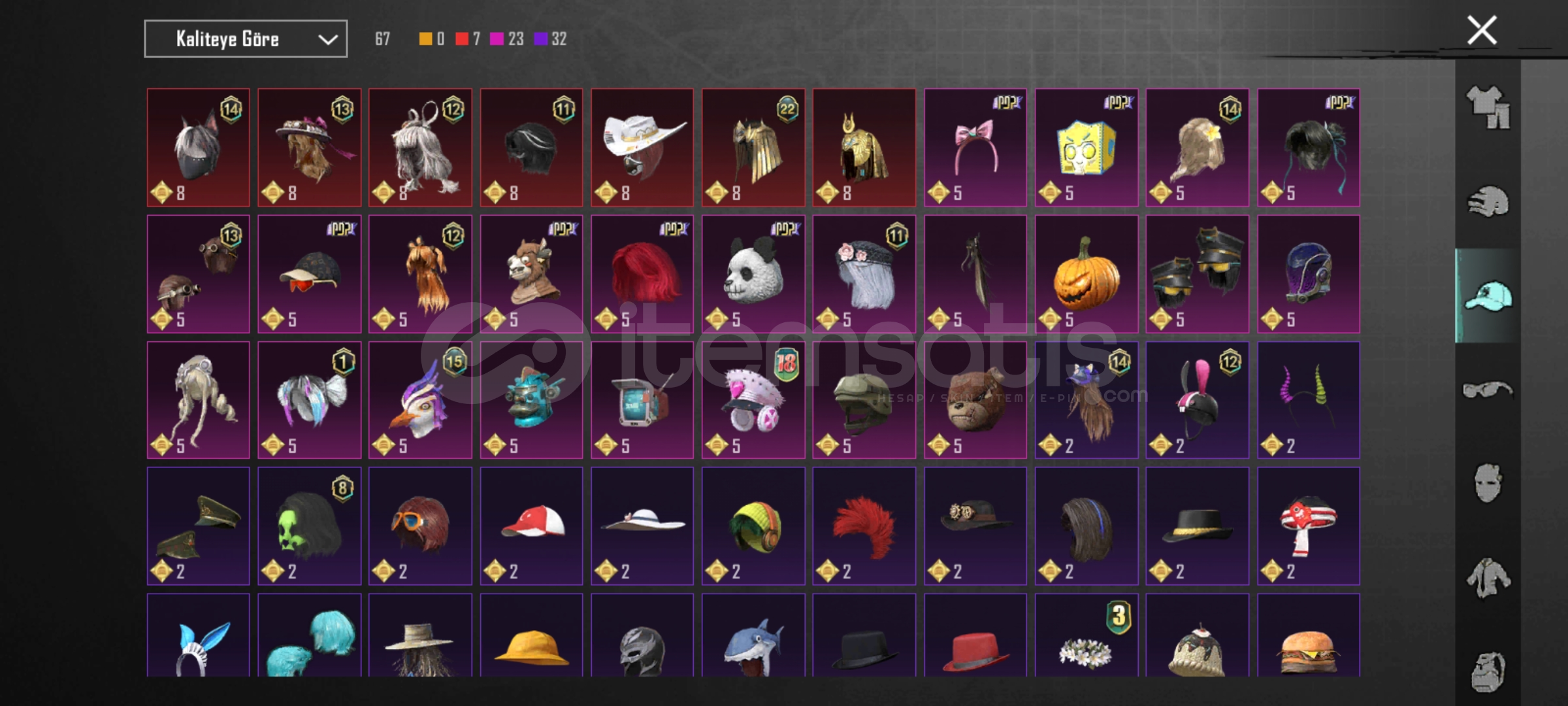Switch to the cap headwear category
The image size is (1568, 706).
[1488, 295]
